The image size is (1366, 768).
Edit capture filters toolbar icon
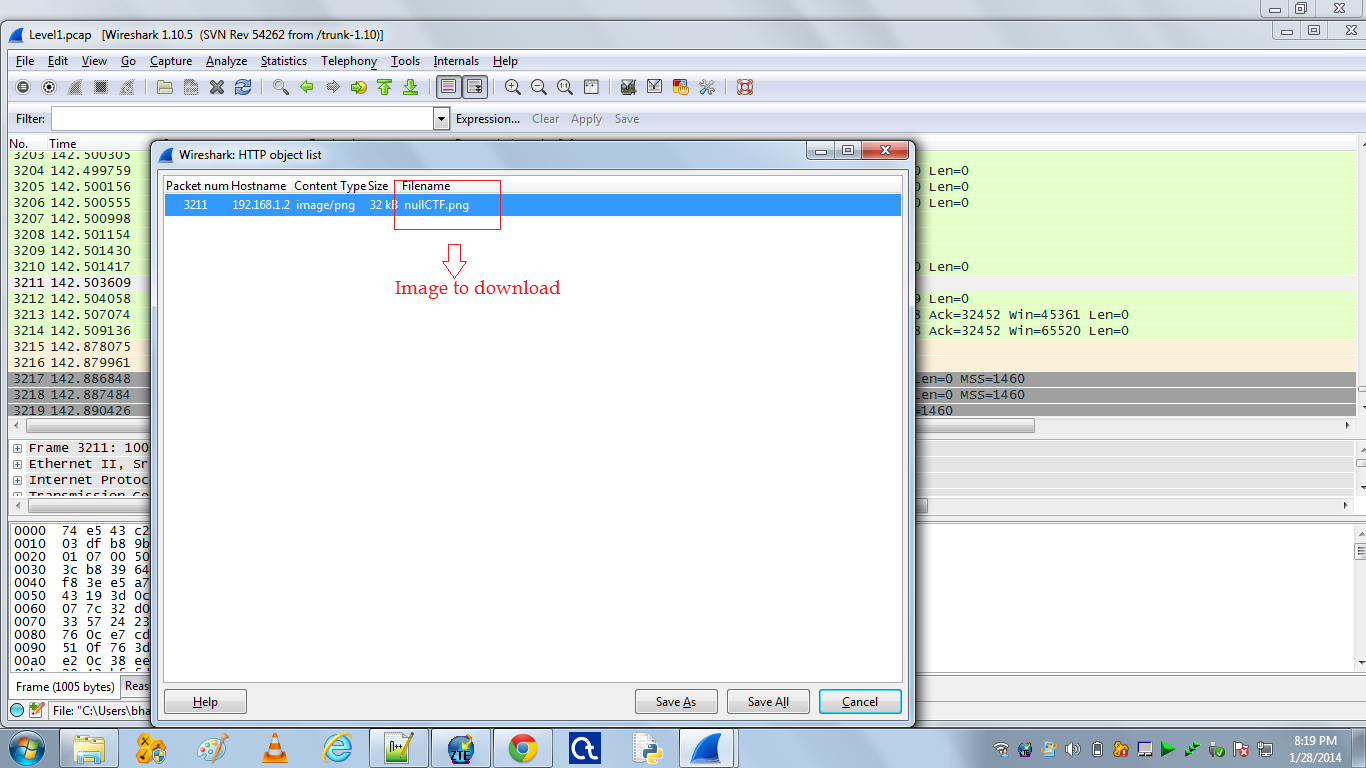[629, 87]
